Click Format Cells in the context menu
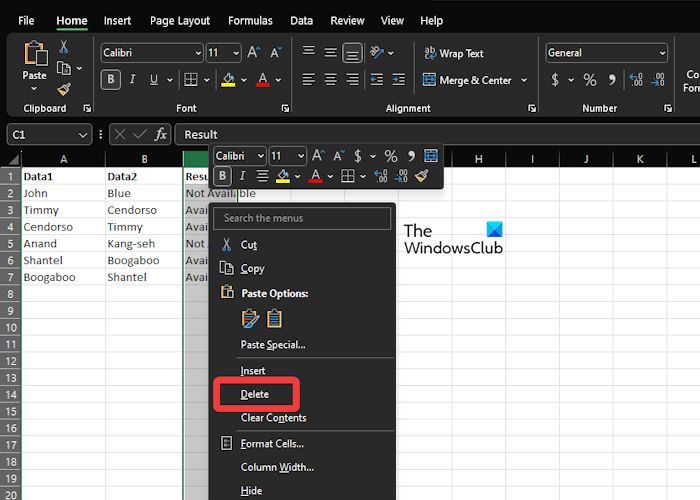Screen dimensions: 700x500 (x=272, y=443)
